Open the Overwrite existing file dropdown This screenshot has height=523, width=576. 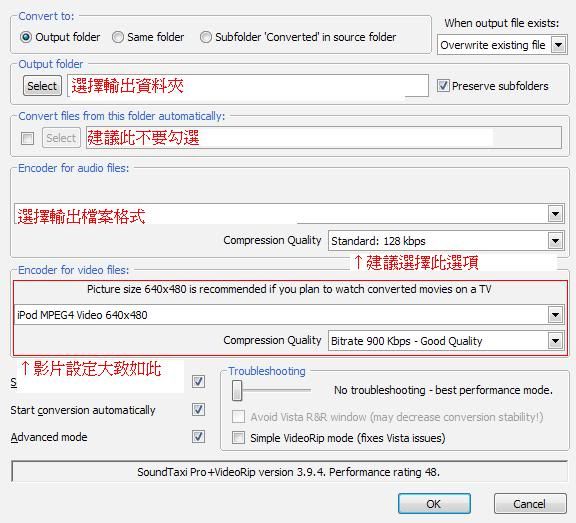(x=502, y=45)
